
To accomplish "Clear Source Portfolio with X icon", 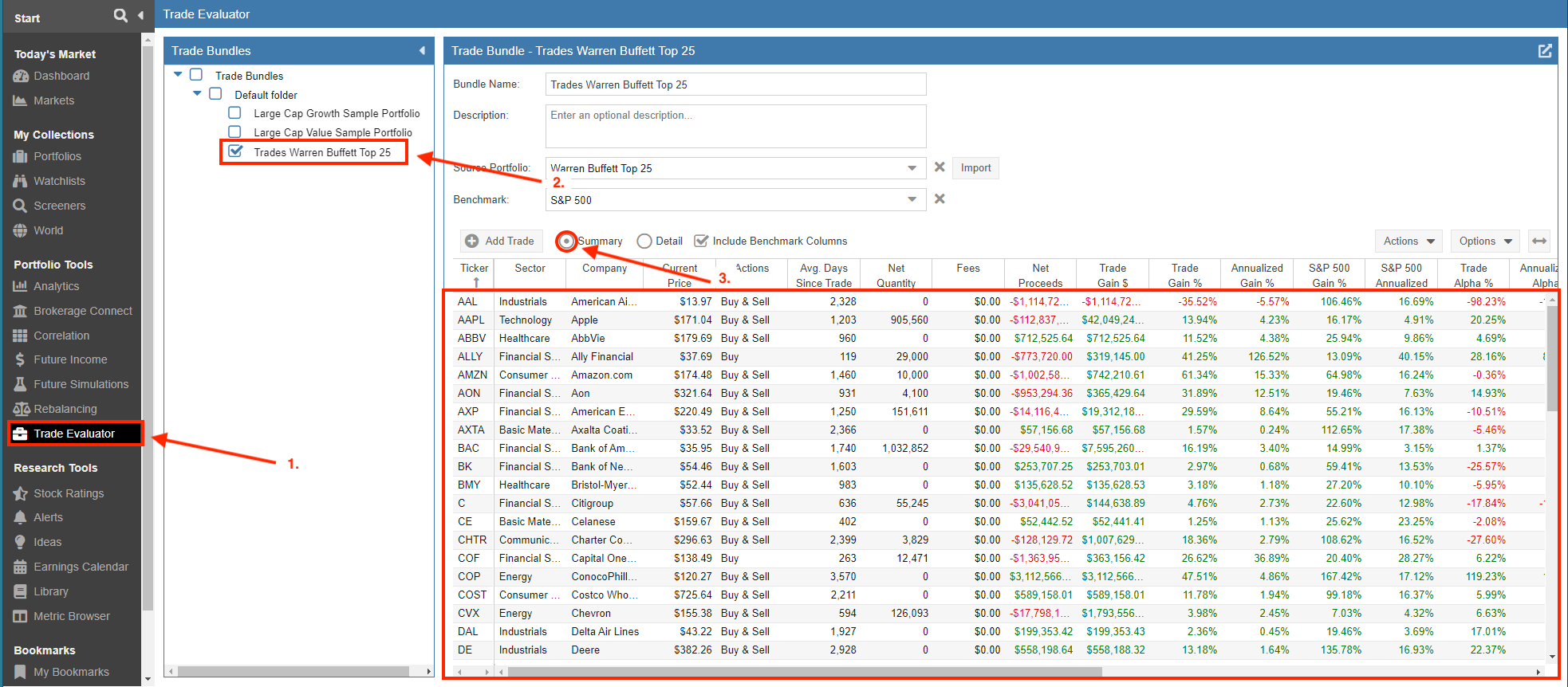I will 940,167.
